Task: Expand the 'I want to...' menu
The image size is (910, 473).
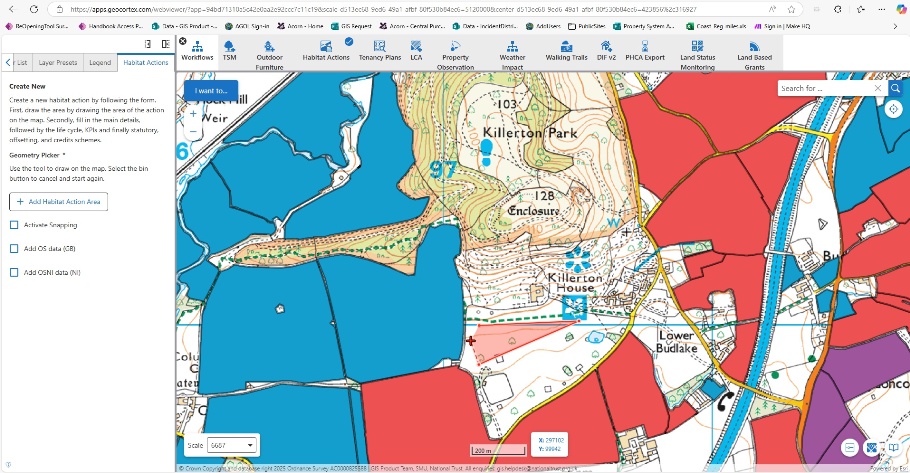Action: (211, 90)
